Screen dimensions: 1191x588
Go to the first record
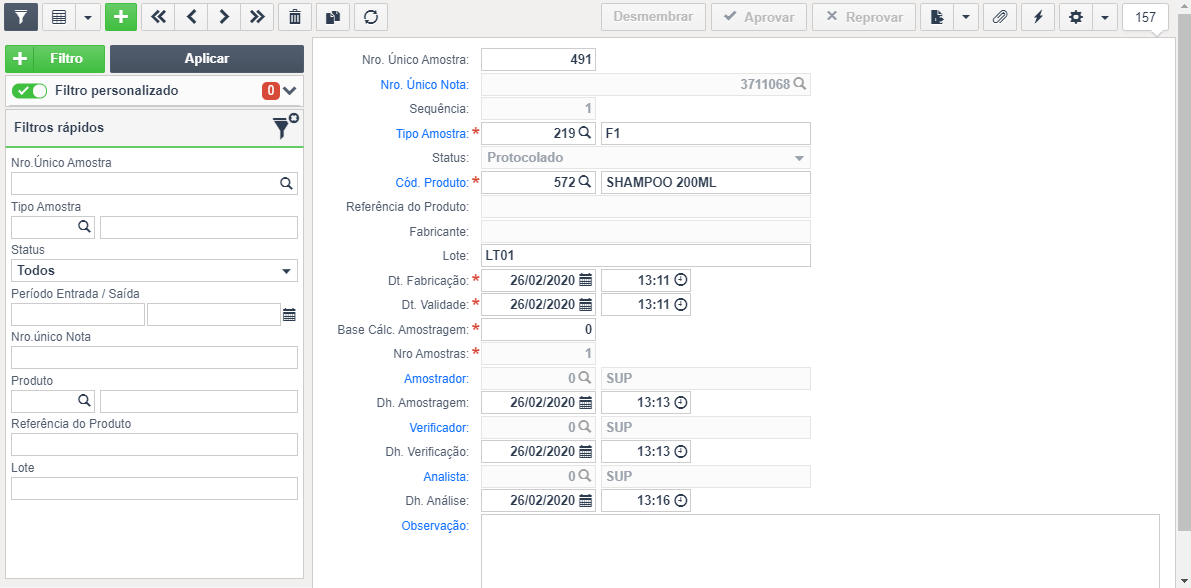click(158, 17)
